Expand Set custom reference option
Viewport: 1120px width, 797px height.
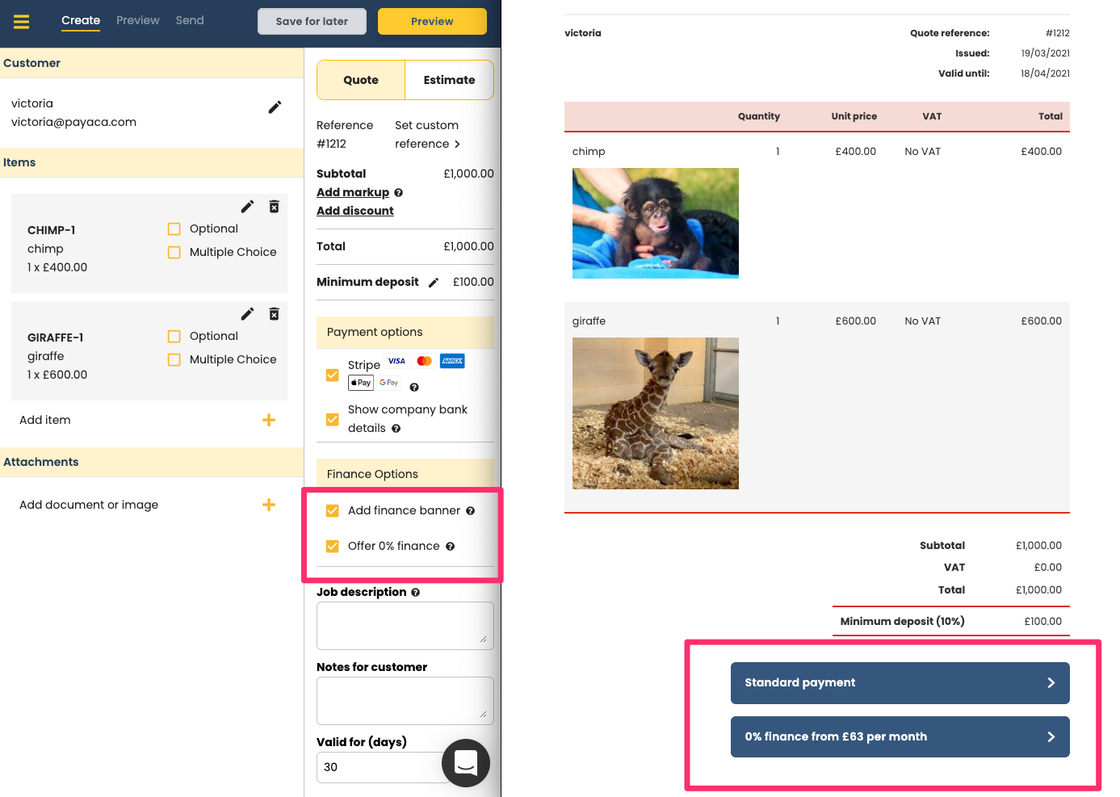point(427,135)
